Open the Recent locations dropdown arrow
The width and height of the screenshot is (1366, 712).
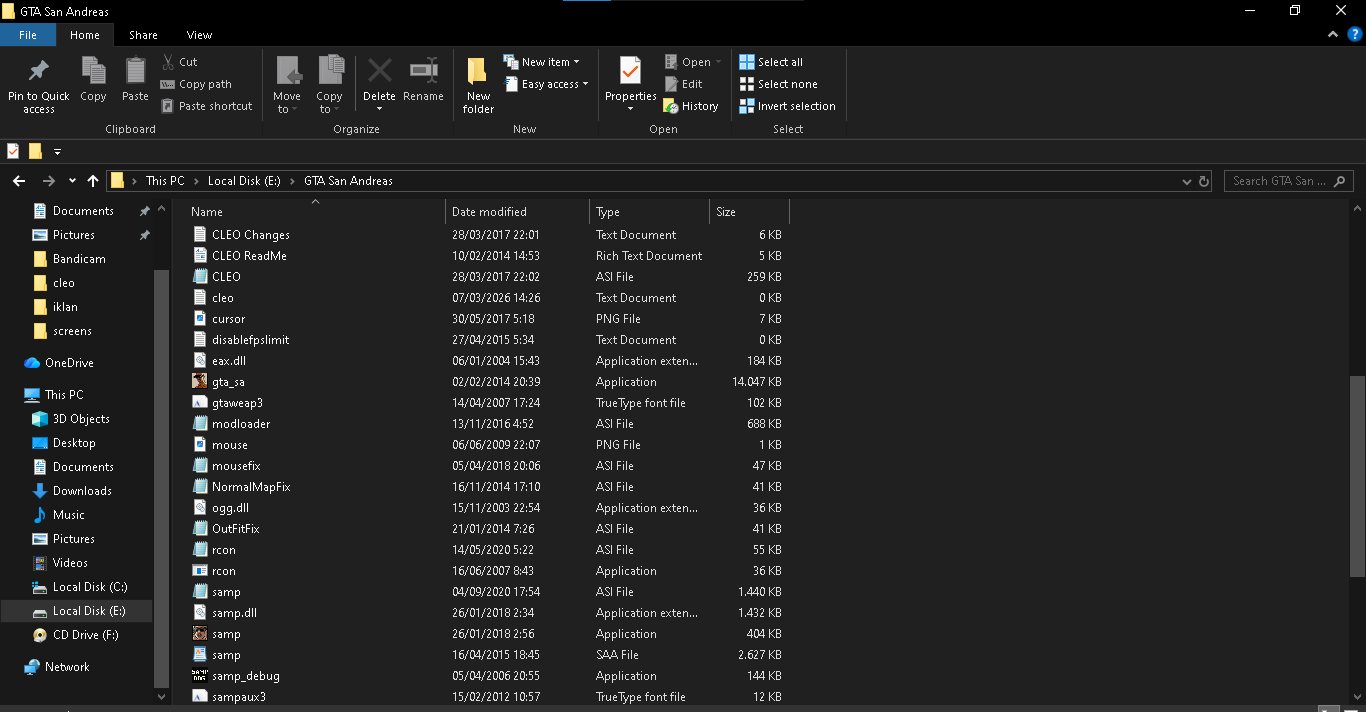[72, 181]
